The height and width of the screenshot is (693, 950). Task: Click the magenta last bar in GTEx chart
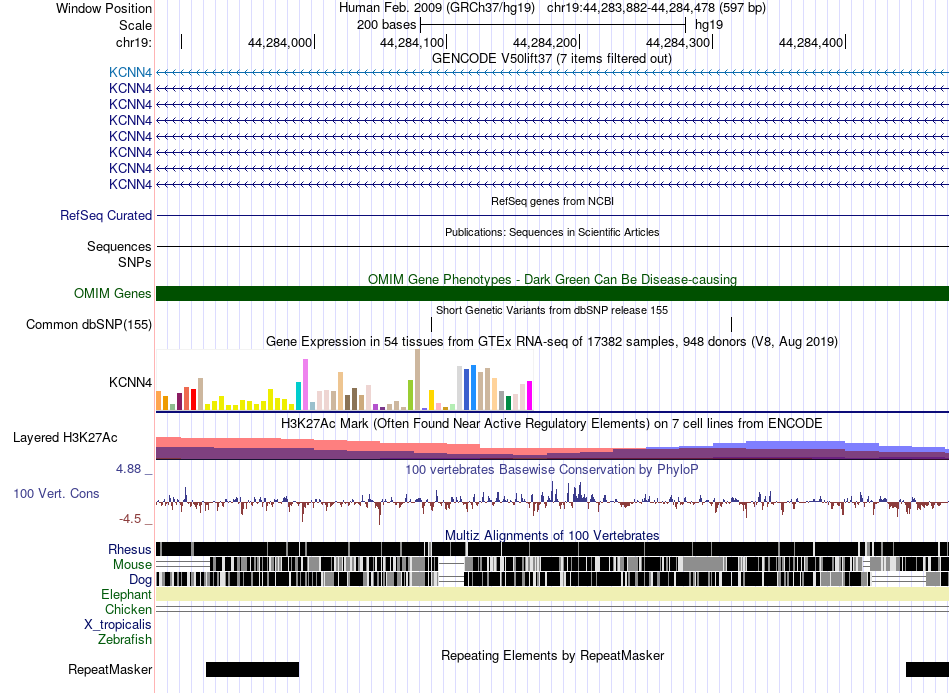[x=530, y=396]
